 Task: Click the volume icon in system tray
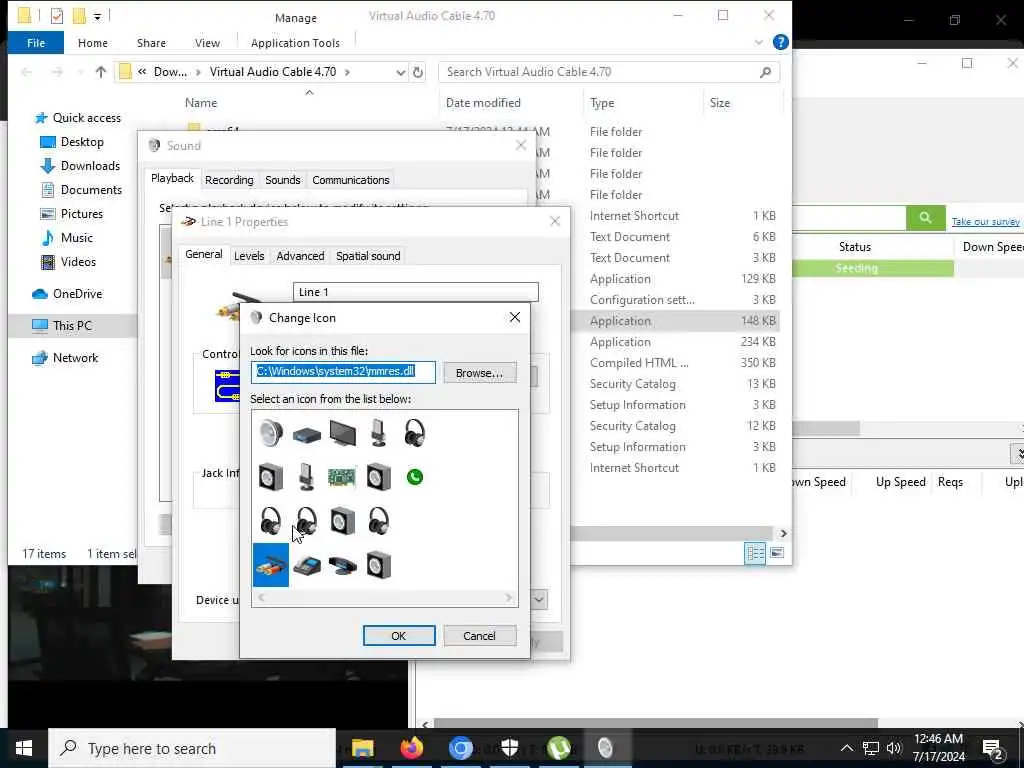tap(893, 748)
